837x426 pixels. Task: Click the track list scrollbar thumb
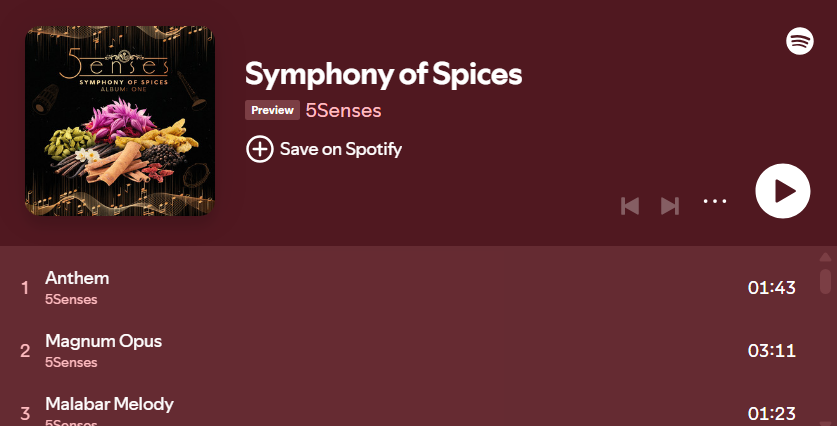click(x=825, y=281)
